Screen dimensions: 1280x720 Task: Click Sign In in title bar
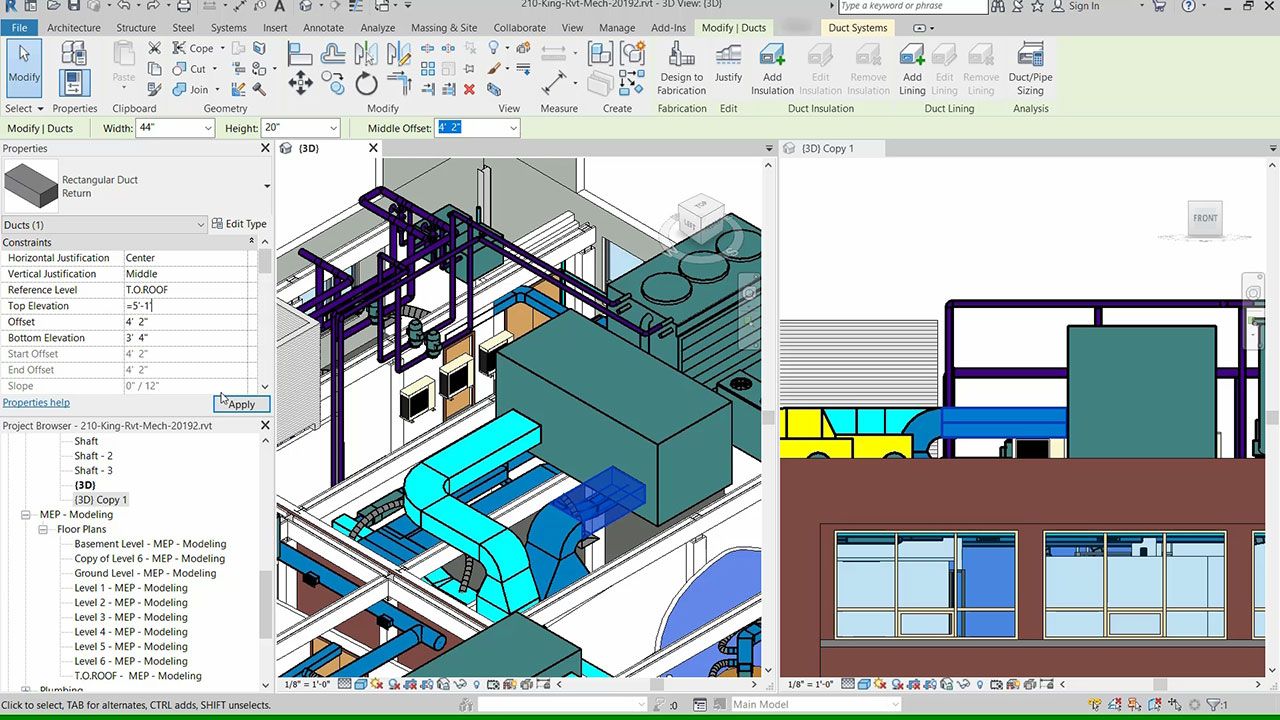(1084, 6)
